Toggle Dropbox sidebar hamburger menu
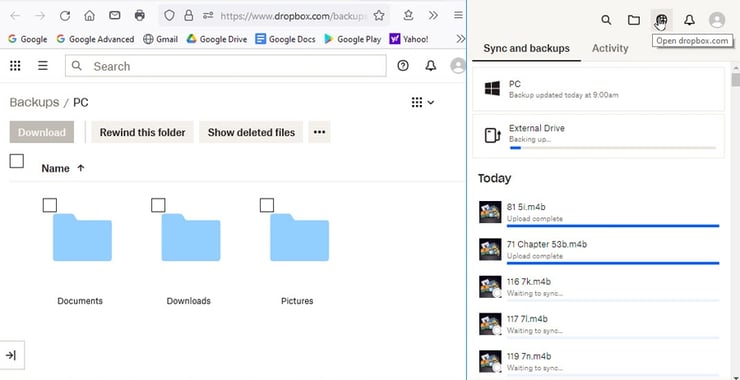This screenshot has width=740, height=380. point(43,66)
